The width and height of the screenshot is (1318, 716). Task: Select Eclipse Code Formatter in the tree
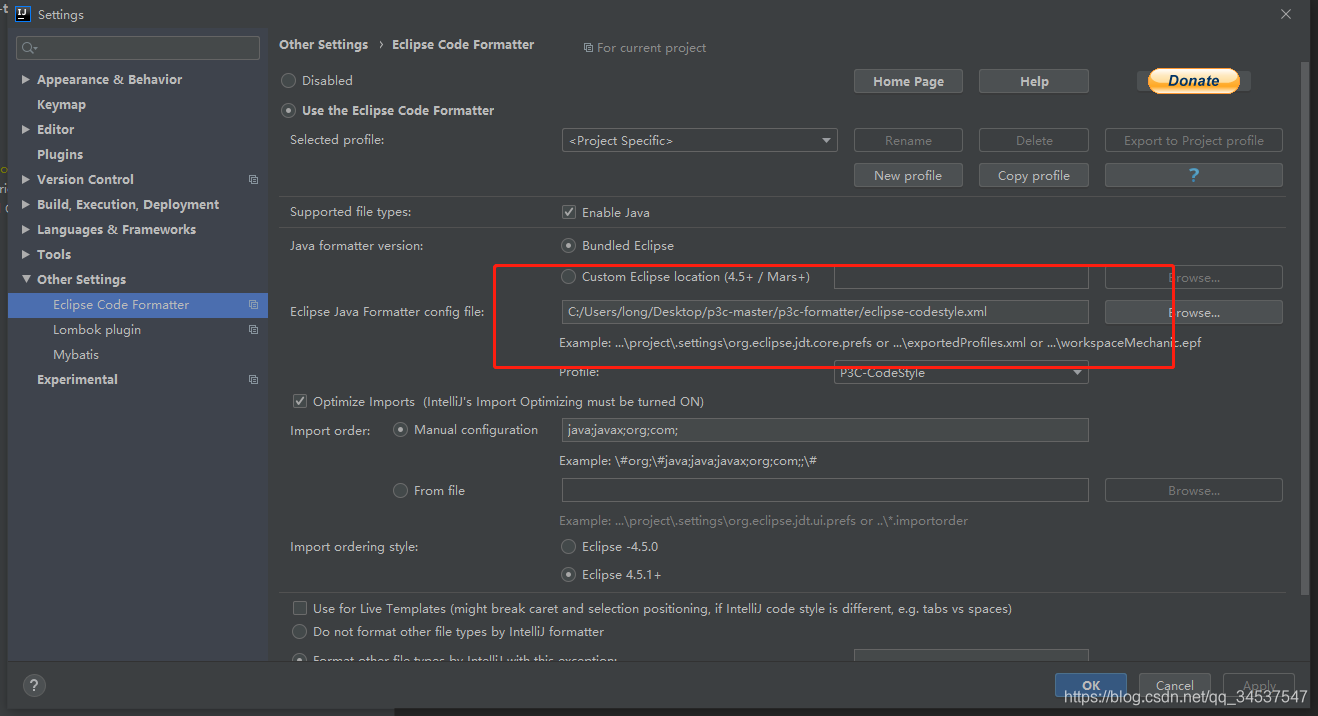point(138,305)
